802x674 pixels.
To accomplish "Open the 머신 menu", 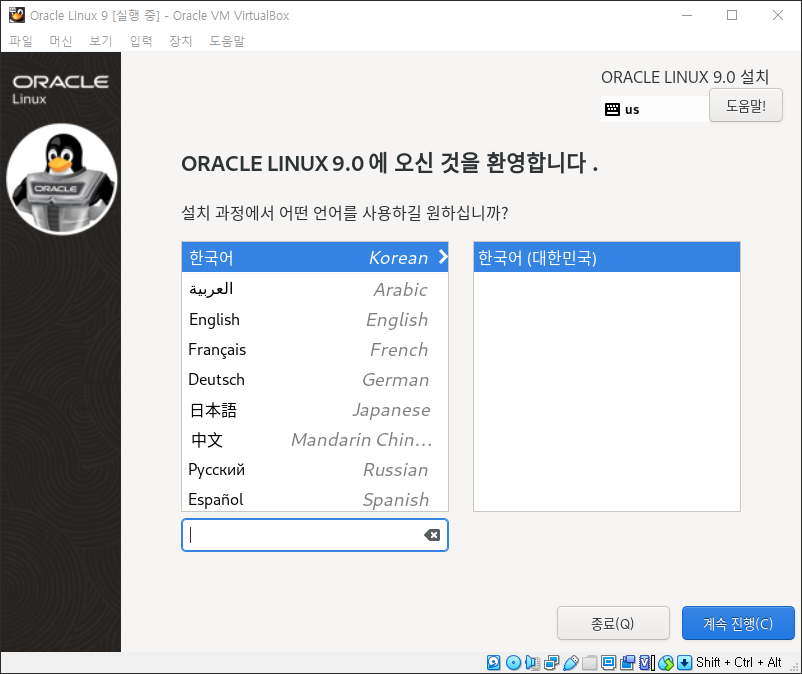I will 60,41.
